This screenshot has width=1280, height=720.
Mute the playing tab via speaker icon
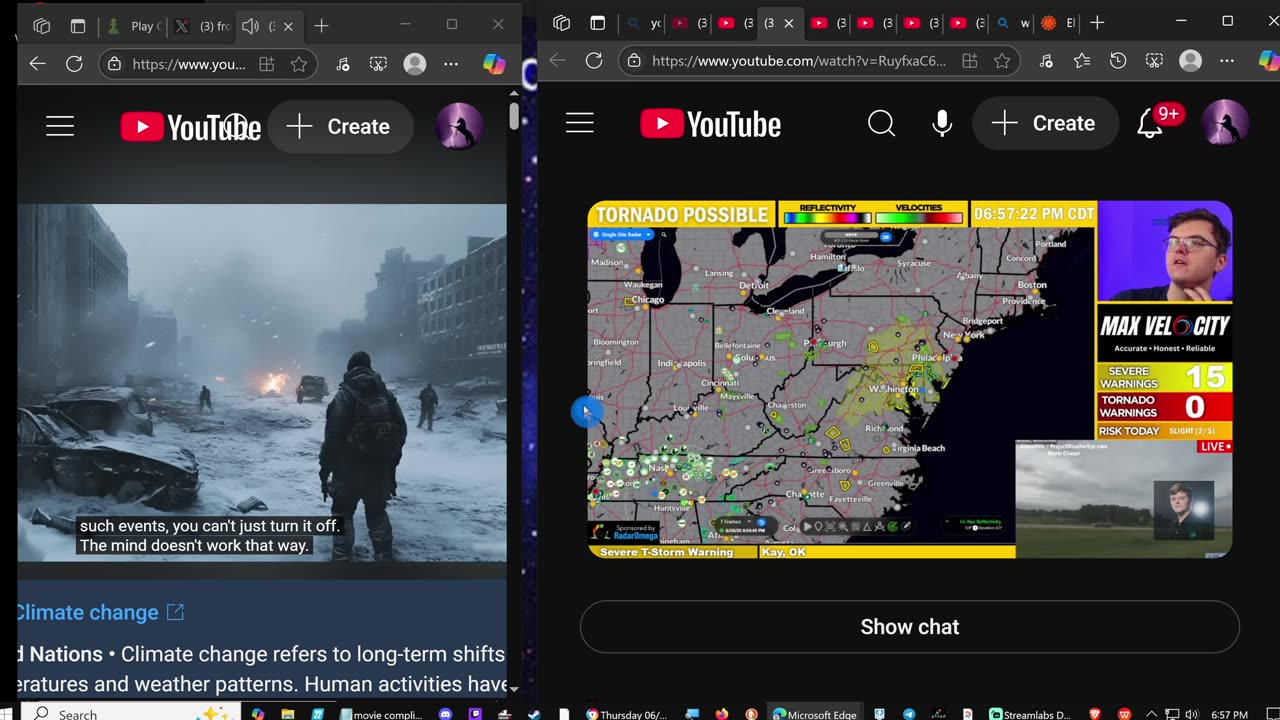(x=251, y=26)
